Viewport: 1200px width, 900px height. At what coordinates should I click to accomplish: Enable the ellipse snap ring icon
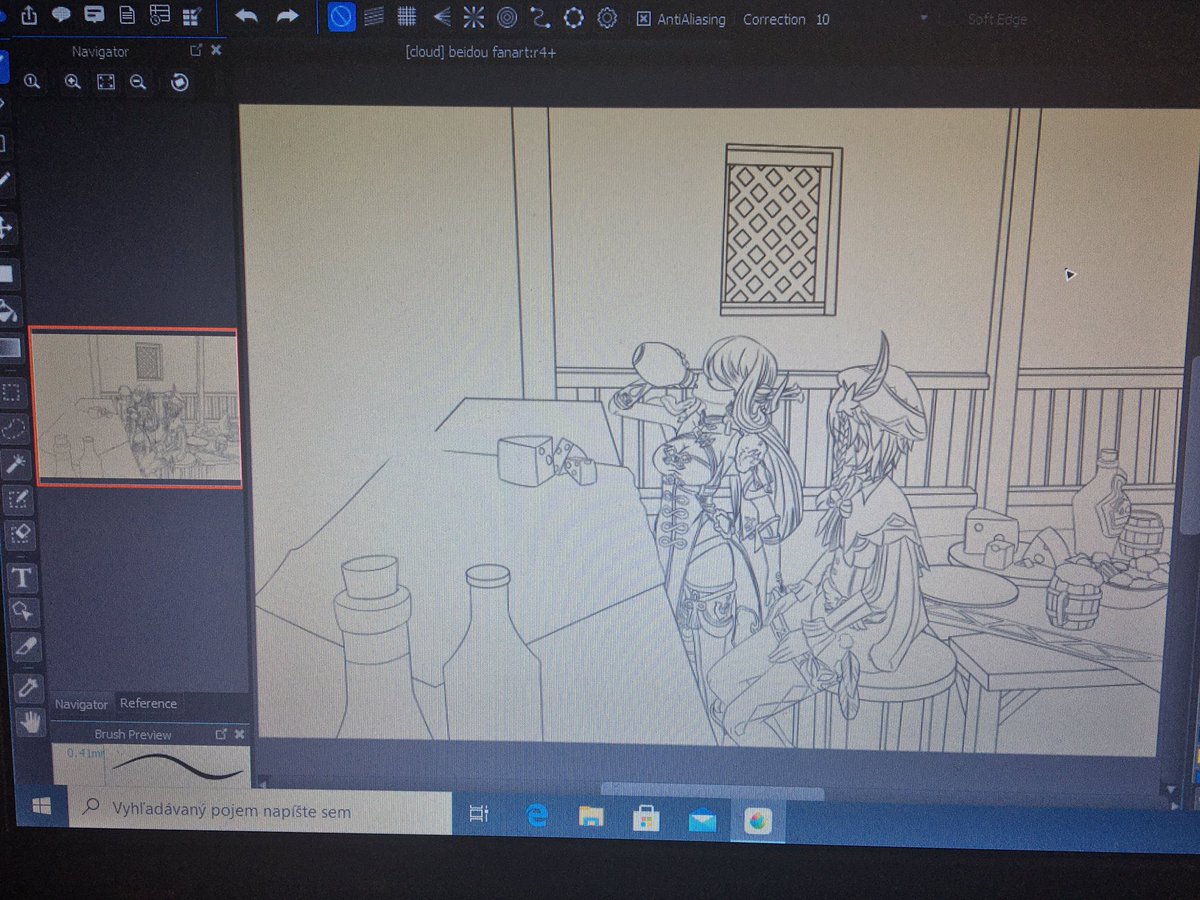click(573, 18)
